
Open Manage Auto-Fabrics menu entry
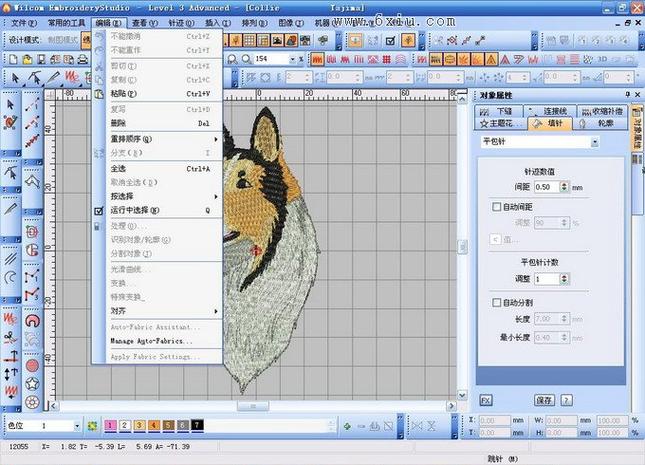coord(151,341)
